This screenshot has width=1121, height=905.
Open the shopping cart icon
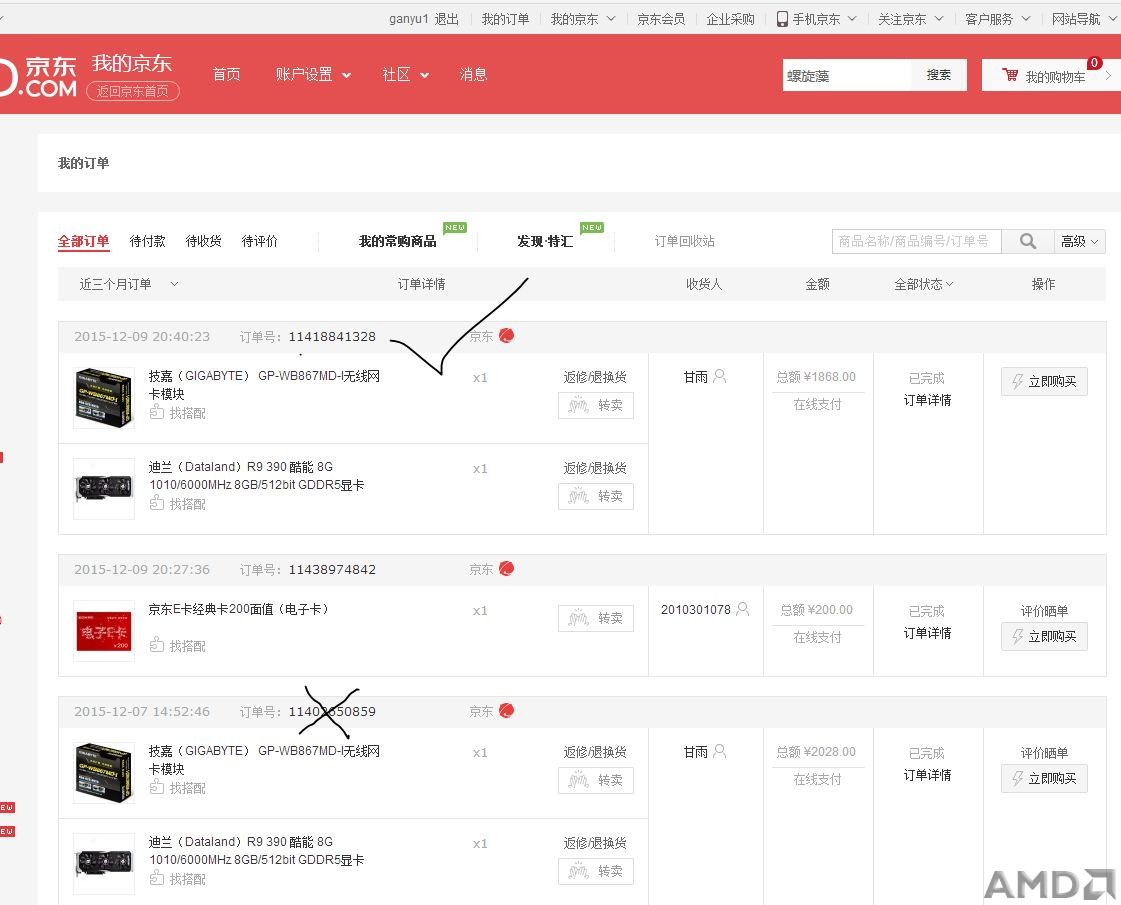pos(1010,75)
